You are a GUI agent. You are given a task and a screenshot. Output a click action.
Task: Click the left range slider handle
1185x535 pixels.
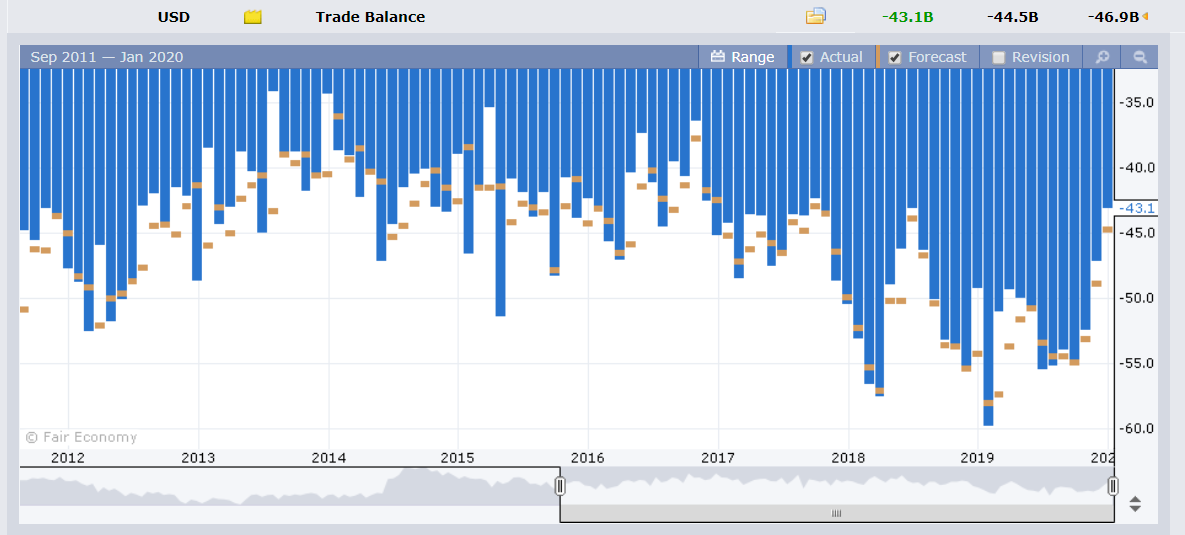(560, 486)
